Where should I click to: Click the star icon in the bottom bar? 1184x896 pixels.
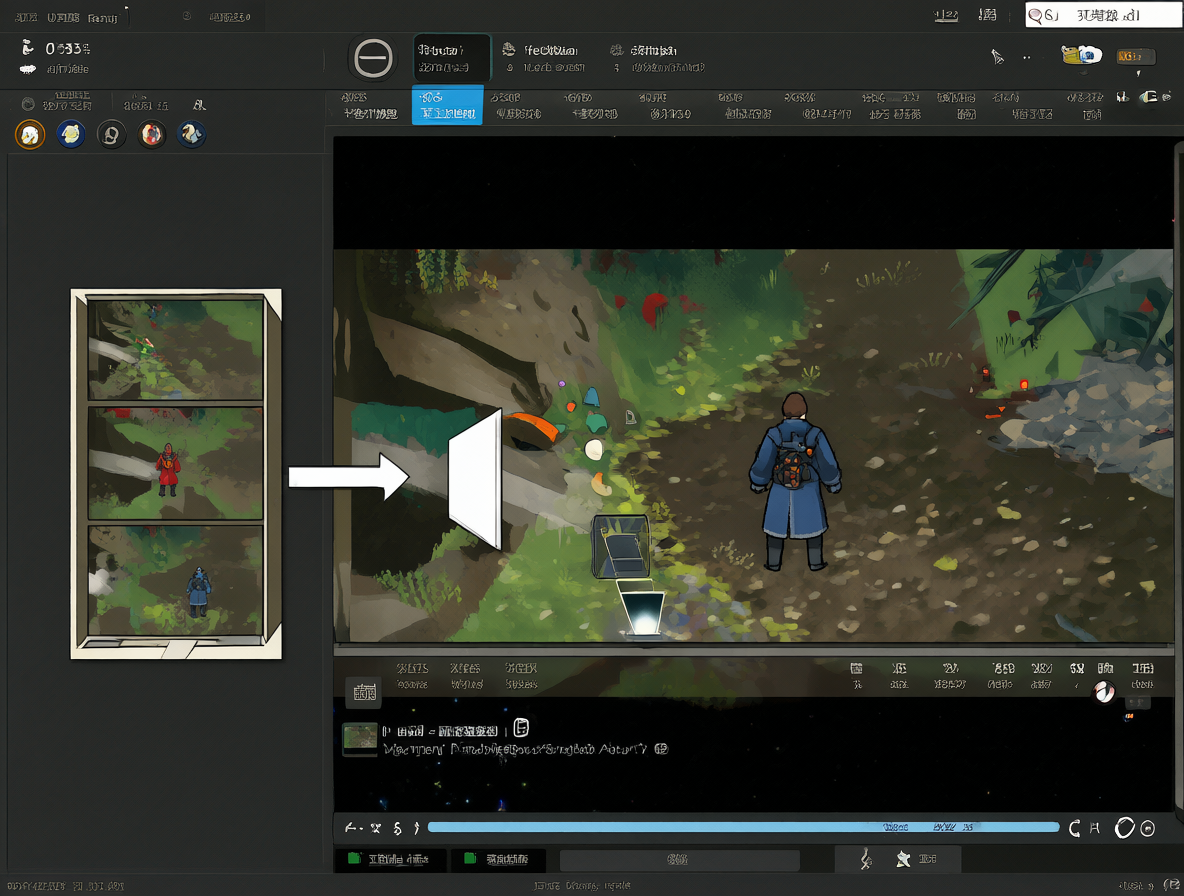pos(903,859)
